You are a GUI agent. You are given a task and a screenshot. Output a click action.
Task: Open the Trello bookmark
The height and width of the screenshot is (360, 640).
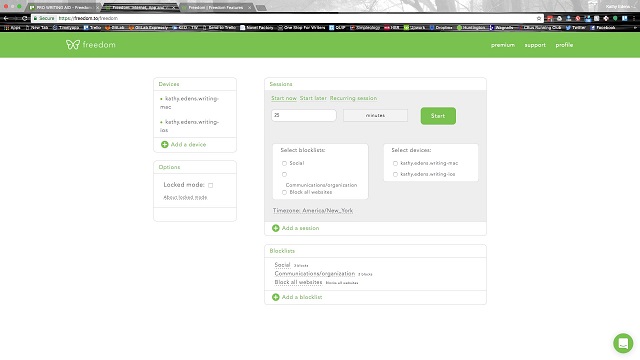click(x=92, y=28)
